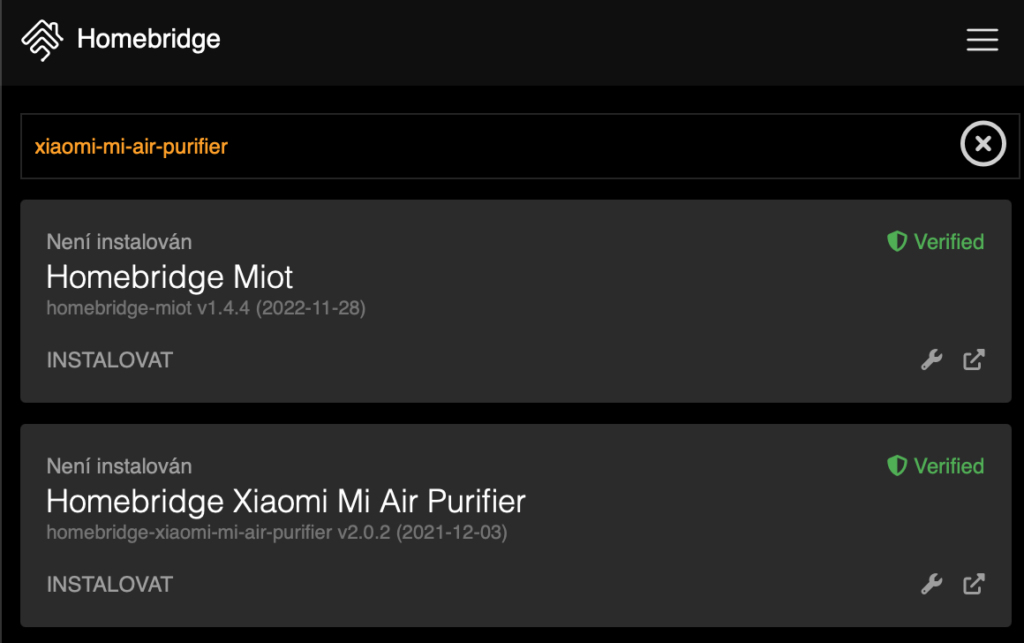Click the Homebridge logo icon
Viewport: 1024px width, 643px height.
42,40
